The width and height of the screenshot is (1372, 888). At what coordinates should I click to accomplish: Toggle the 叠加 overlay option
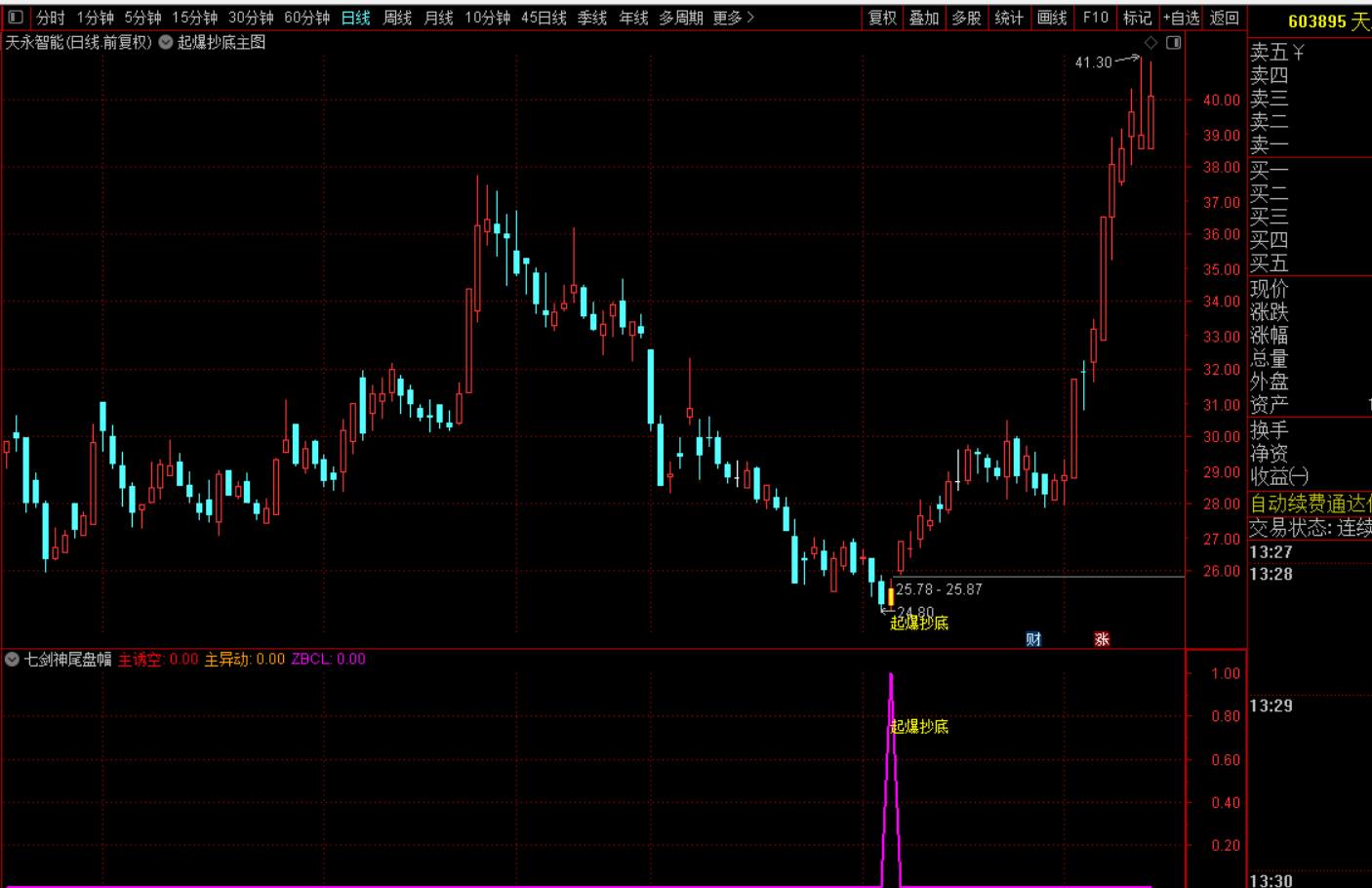pyautogui.click(x=924, y=18)
